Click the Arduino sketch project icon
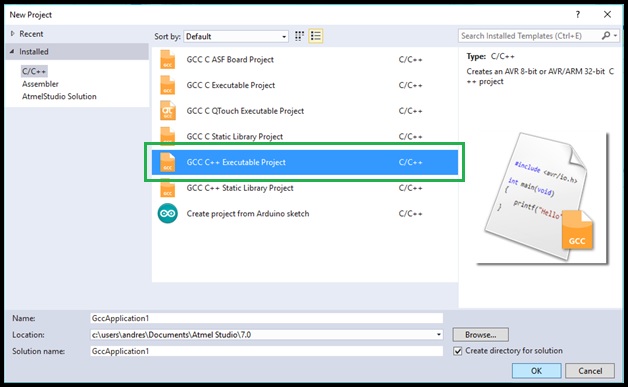The height and width of the screenshot is (387, 628). coord(167,214)
